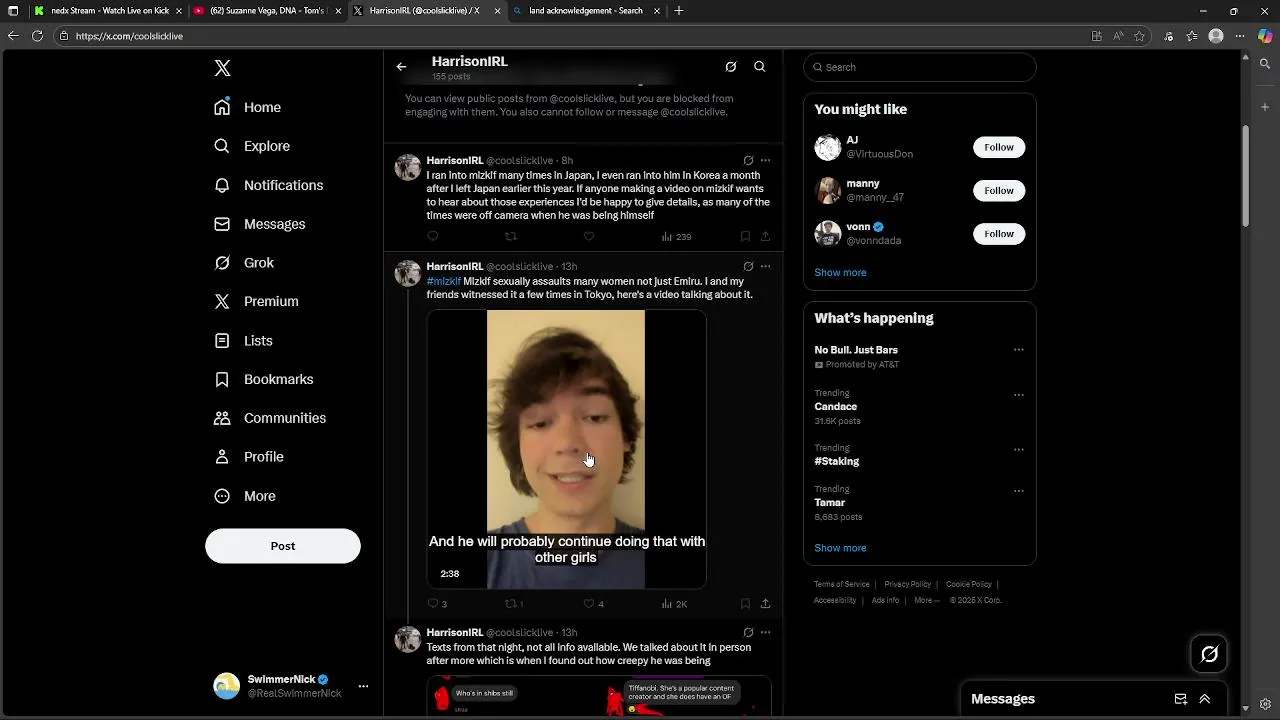This screenshot has width=1280, height=720.
Task: Like the video post with 4 likes
Action: click(x=593, y=604)
